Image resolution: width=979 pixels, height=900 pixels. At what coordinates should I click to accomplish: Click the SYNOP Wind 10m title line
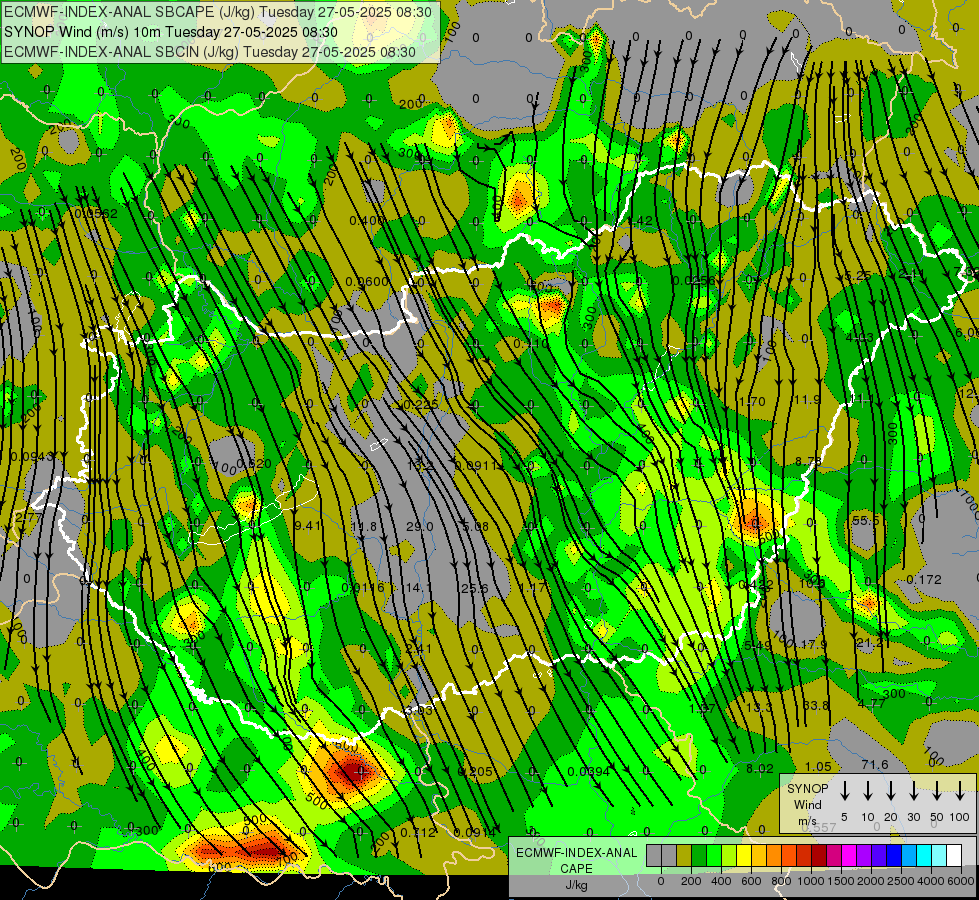tap(170, 32)
